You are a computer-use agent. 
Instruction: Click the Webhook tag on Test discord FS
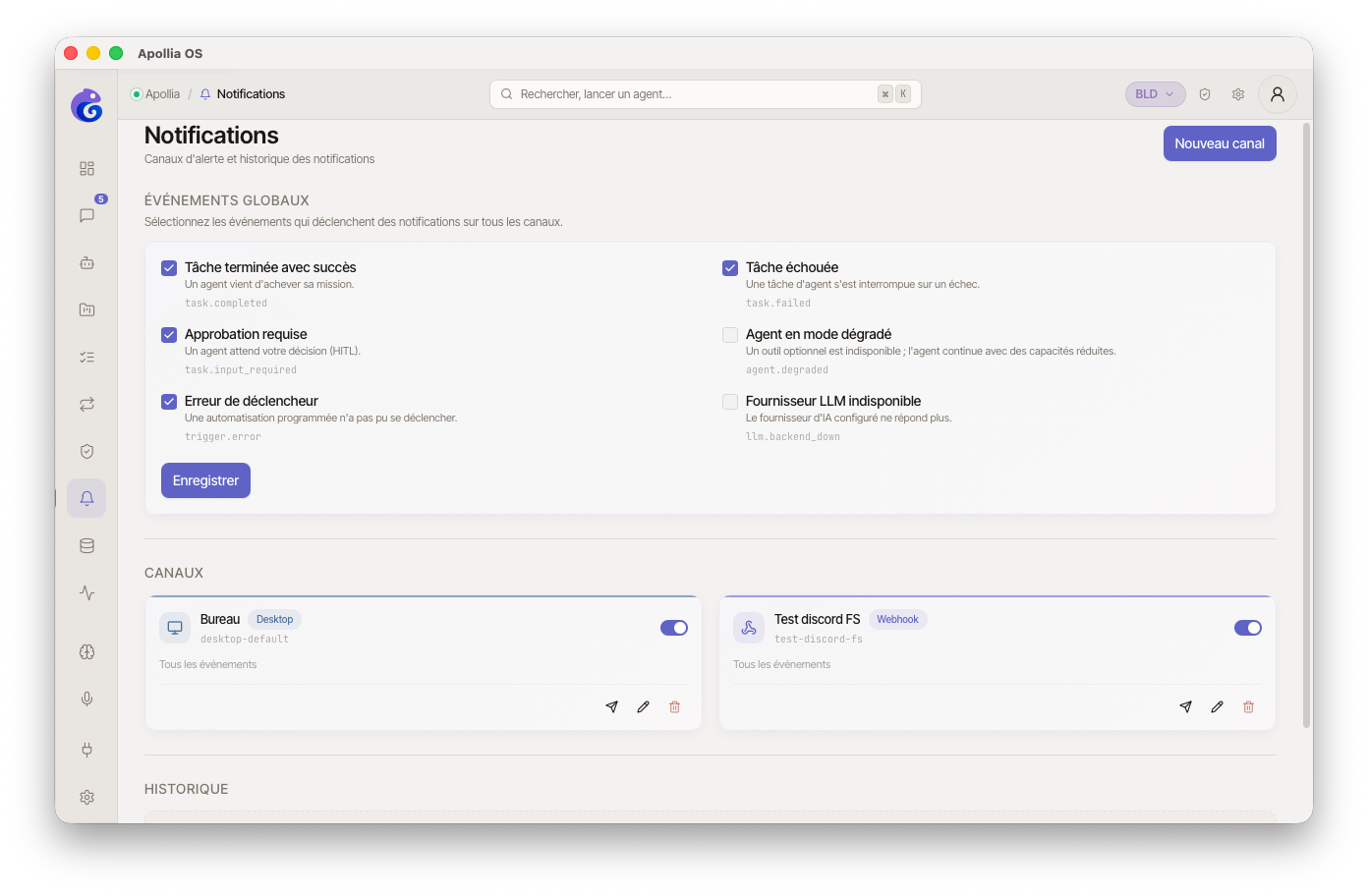[897, 619]
